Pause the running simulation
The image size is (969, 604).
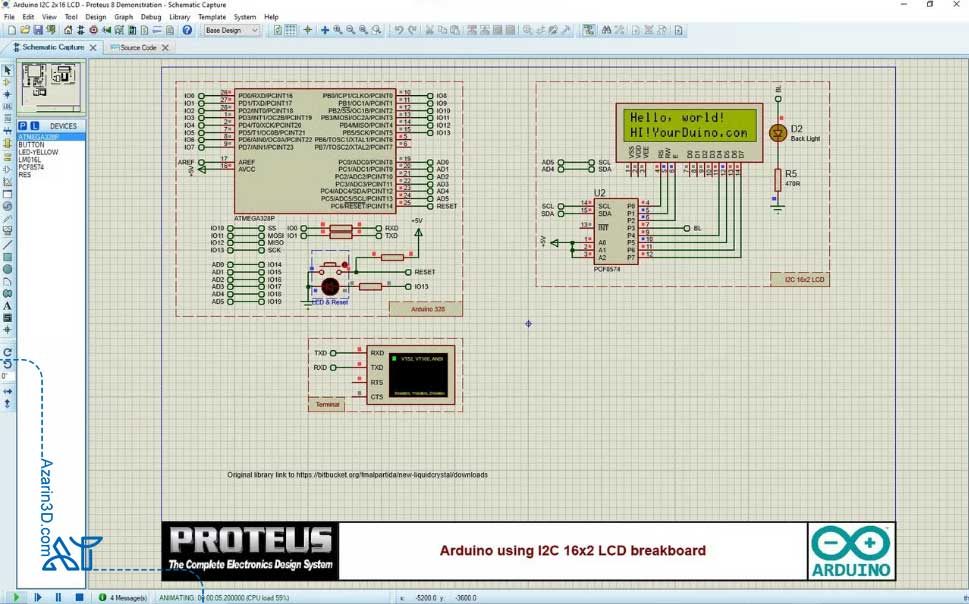pyautogui.click(x=58, y=597)
